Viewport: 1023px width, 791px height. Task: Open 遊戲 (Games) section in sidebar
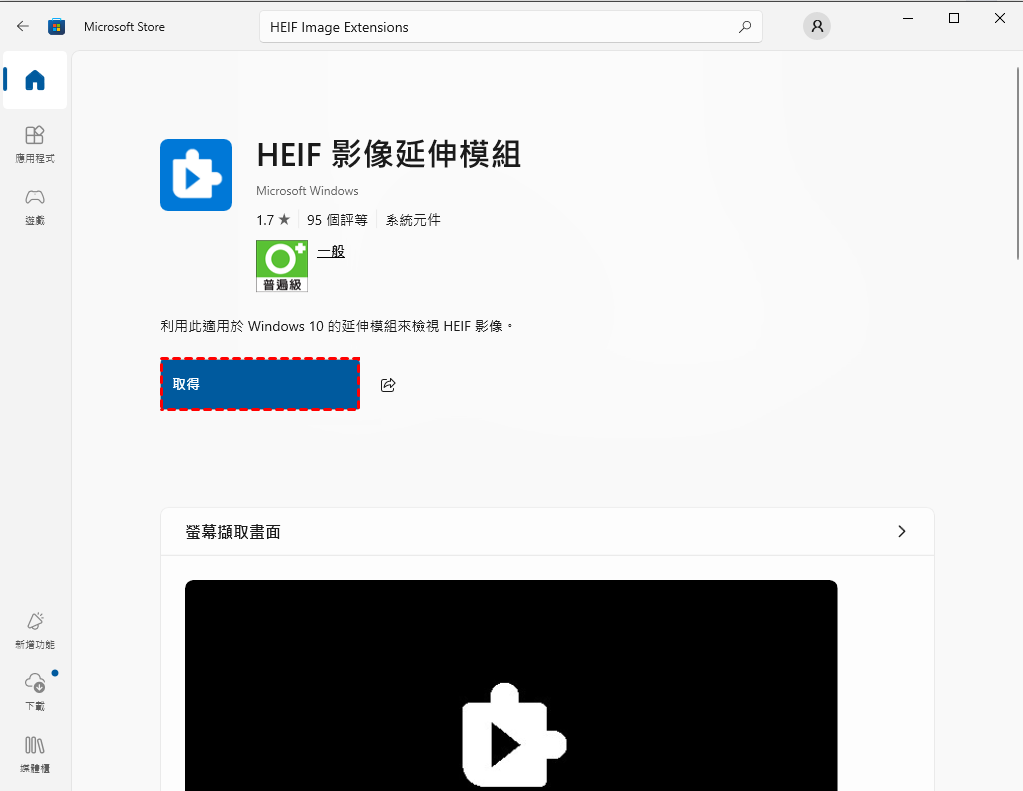tap(35, 205)
